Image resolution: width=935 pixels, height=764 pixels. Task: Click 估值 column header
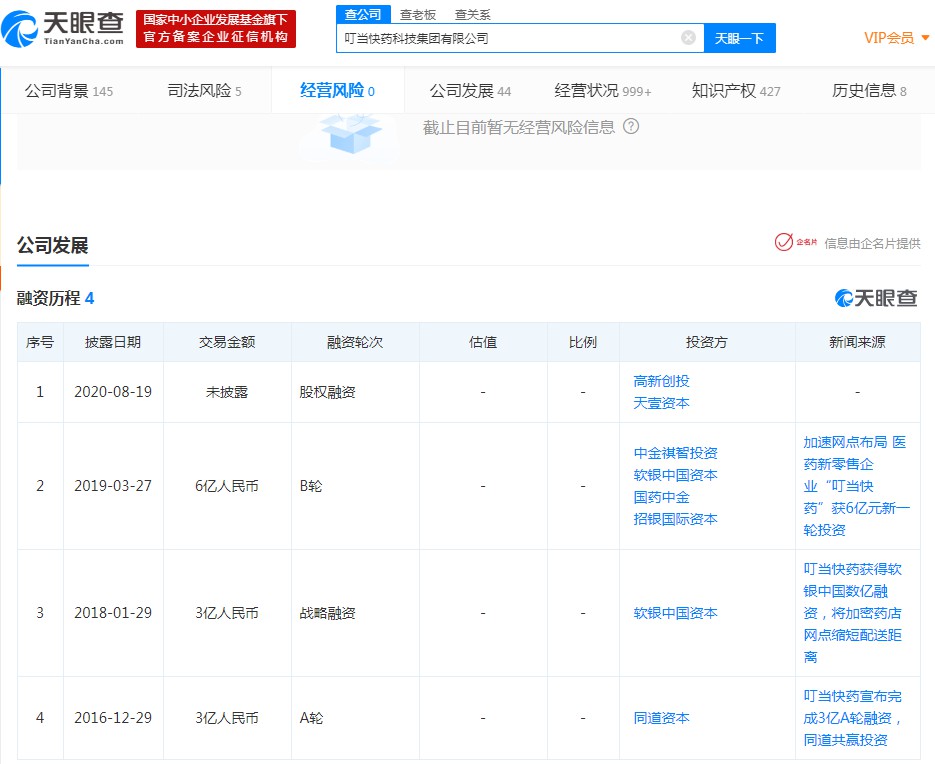(x=483, y=342)
